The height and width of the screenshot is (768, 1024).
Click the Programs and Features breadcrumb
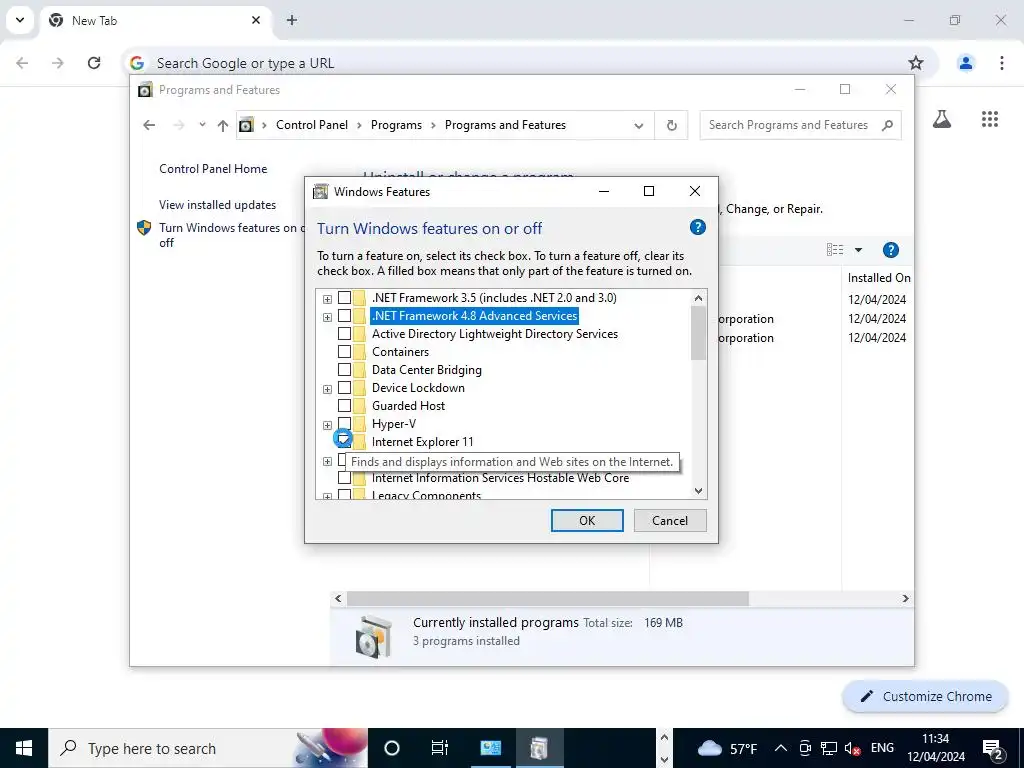505,125
